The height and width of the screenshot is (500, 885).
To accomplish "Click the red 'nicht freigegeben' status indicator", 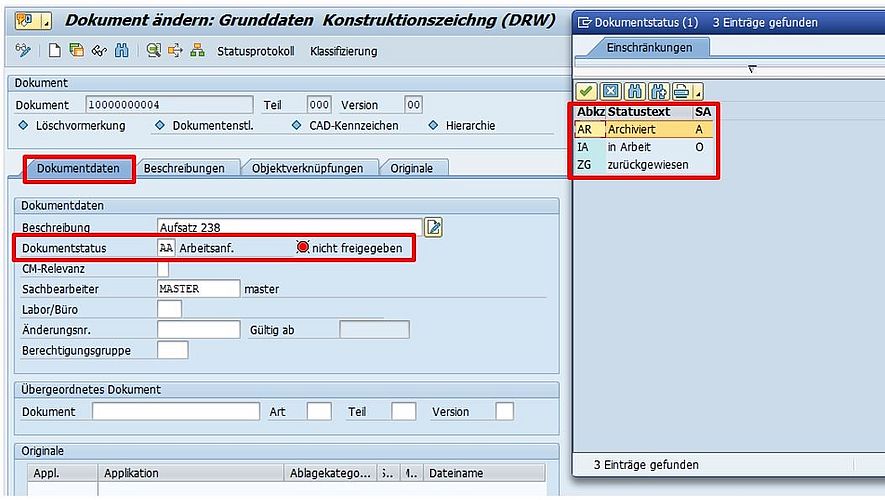I will click(x=303, y=248).
